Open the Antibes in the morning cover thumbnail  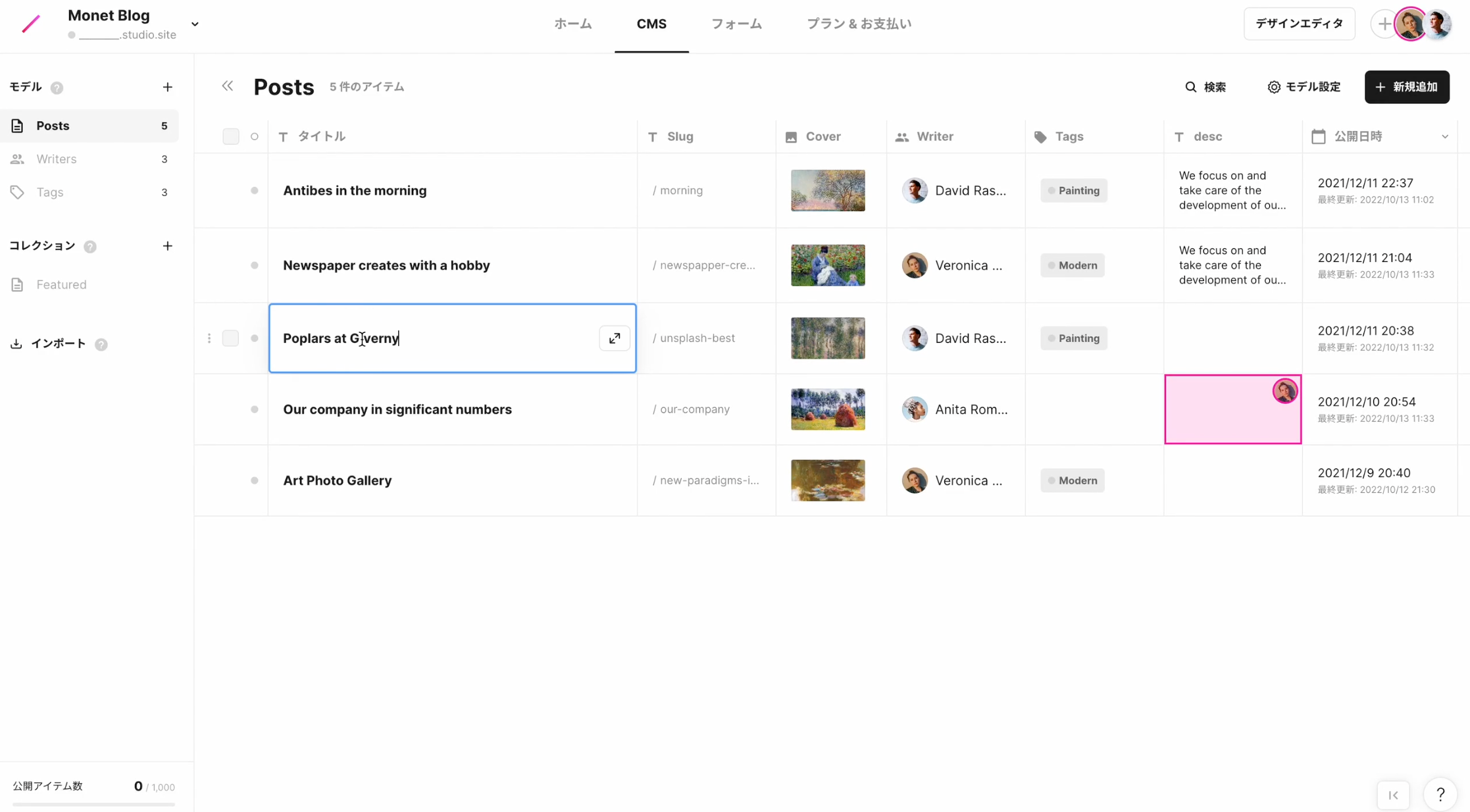click(x=828, y=191)
